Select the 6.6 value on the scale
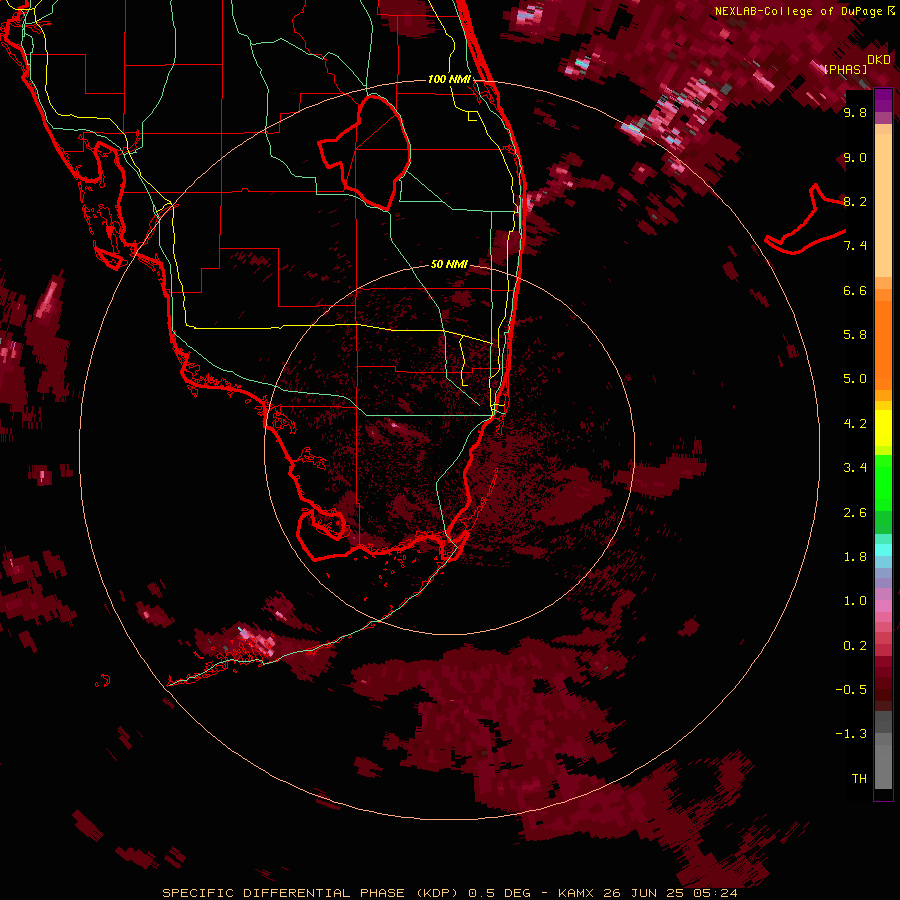The height and width of the screenshot is (900, 900). click(855, 290)
